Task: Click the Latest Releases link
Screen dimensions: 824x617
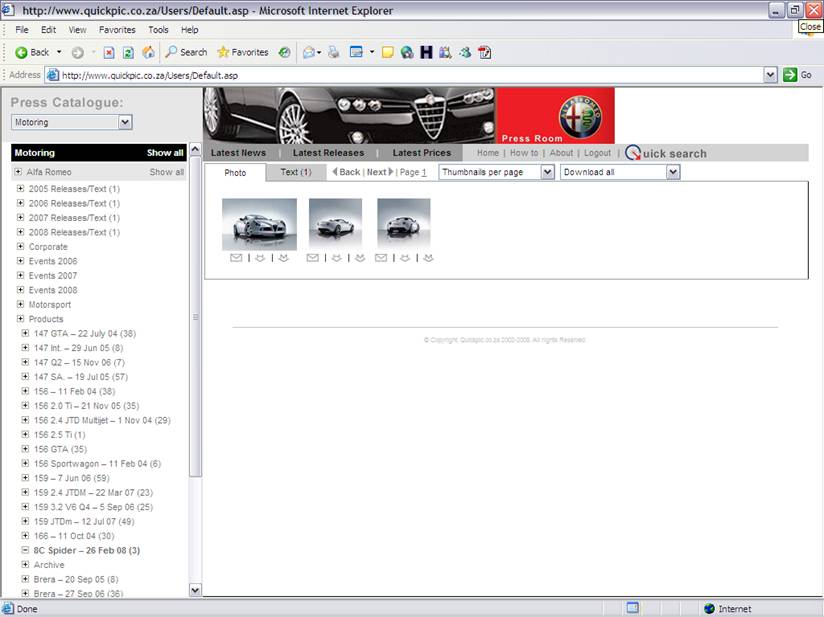Action: [328, 152]
